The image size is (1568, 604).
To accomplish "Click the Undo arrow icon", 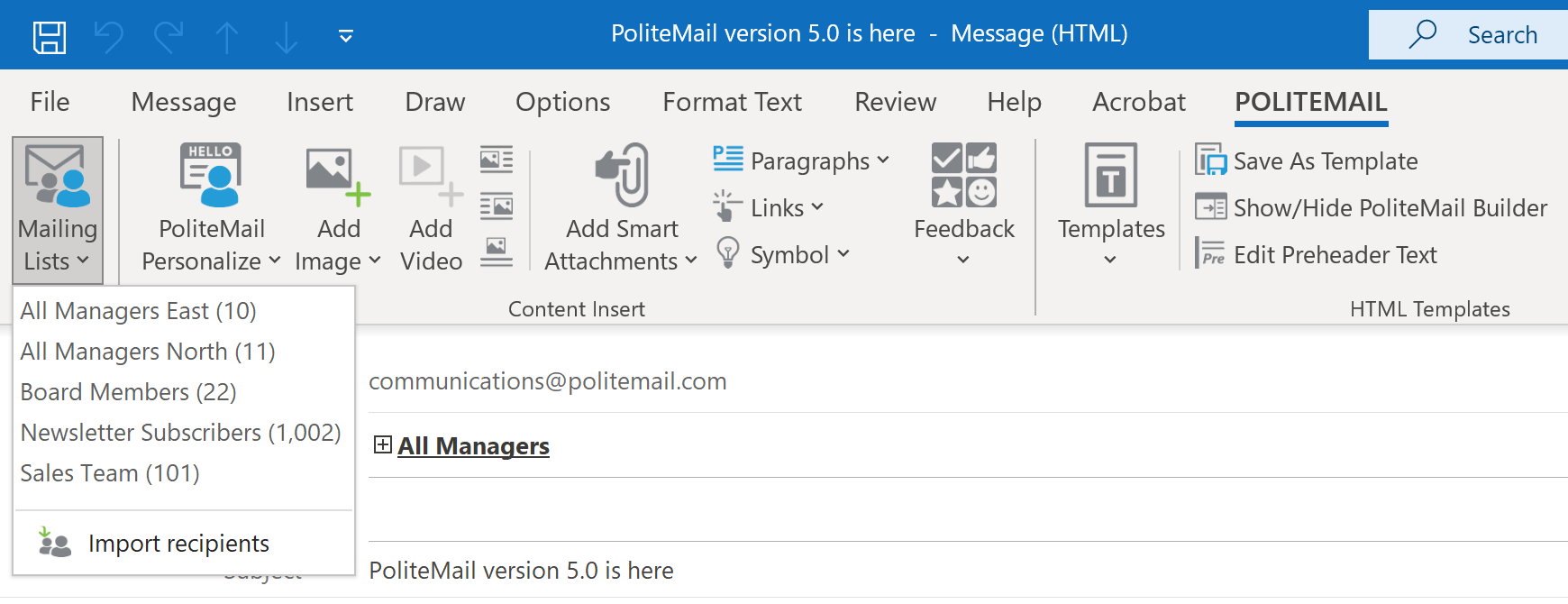I will [109, 37].
